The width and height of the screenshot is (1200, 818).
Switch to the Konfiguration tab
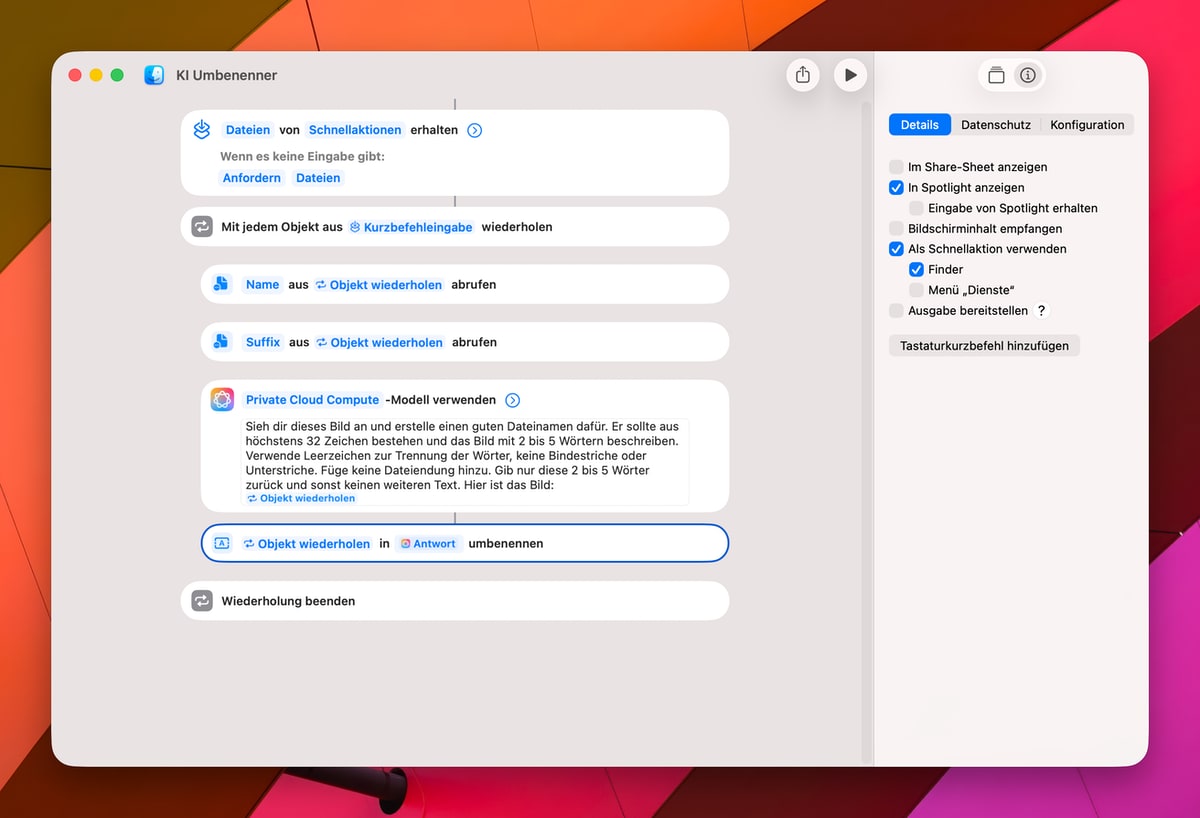click(x=1087, y=125)
